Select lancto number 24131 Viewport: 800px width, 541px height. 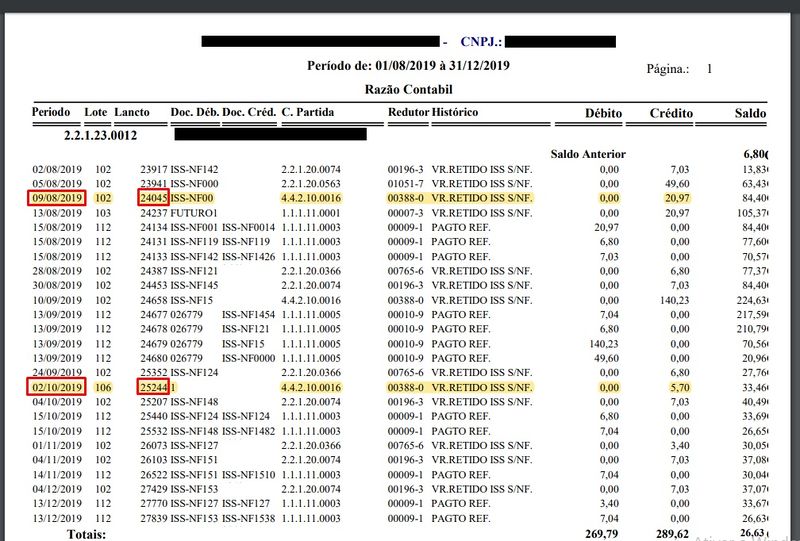(154, 241)
